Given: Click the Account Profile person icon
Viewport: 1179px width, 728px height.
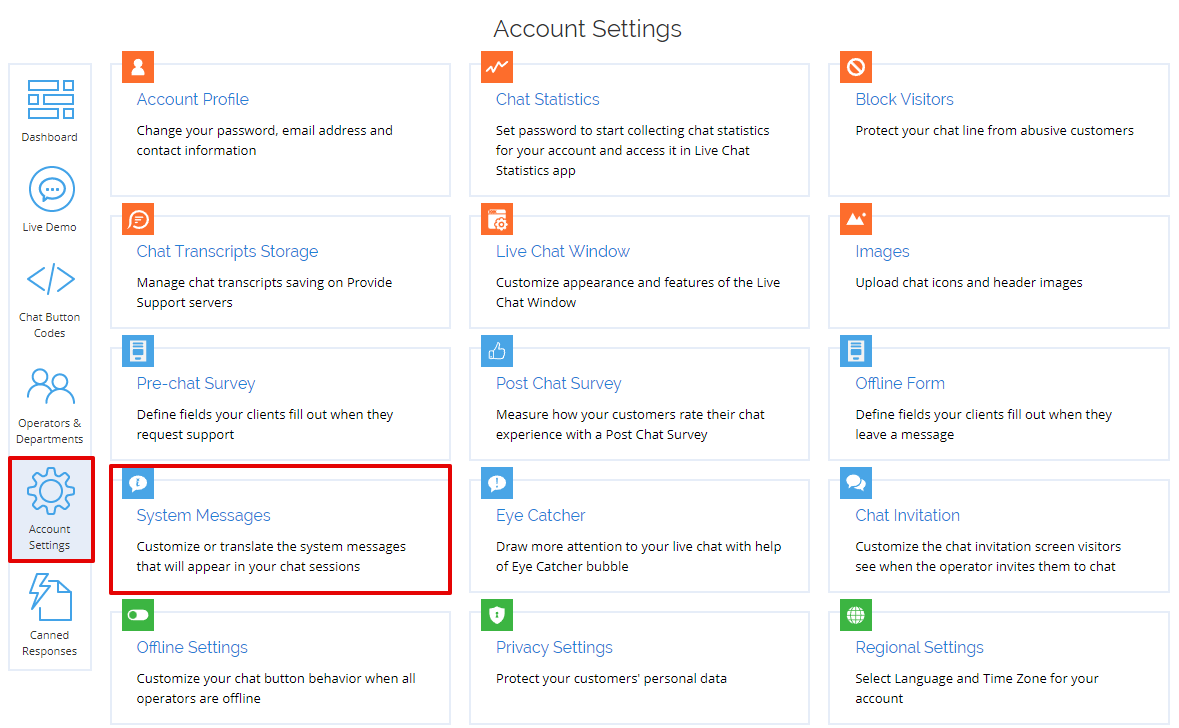Looking at the screenshot, I should point(137,67).
